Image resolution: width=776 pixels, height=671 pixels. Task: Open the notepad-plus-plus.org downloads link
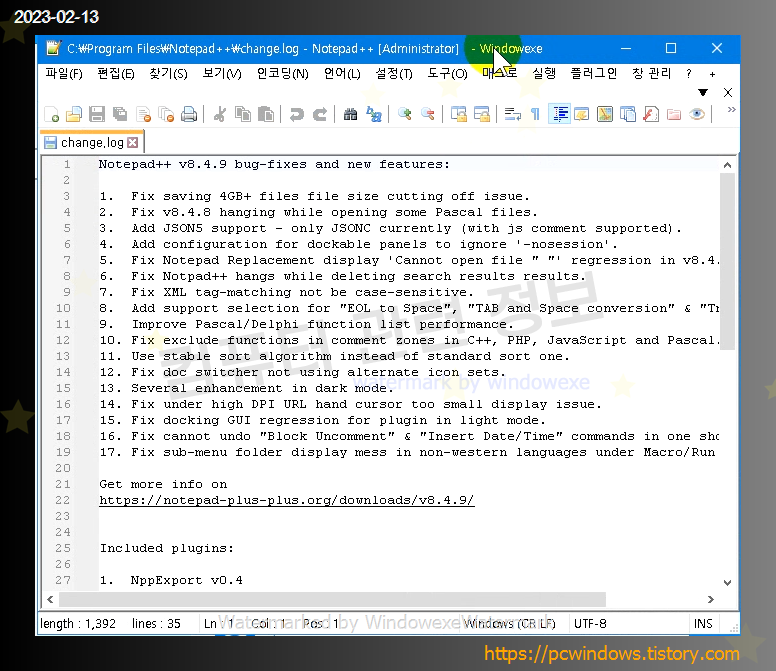(287, 500)
